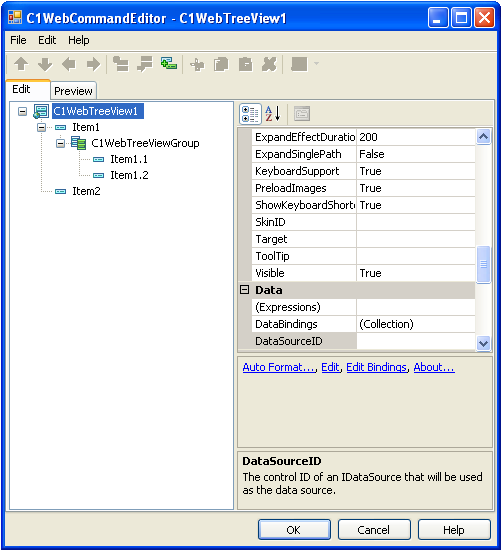Image resolution: width=501 pixels, height=551 pixels.
Task: Open the Edit menu
Action: 47,40
